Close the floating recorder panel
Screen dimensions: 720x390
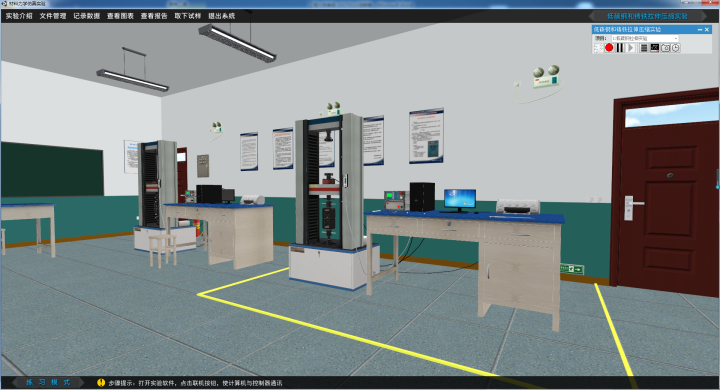[707, 29]
